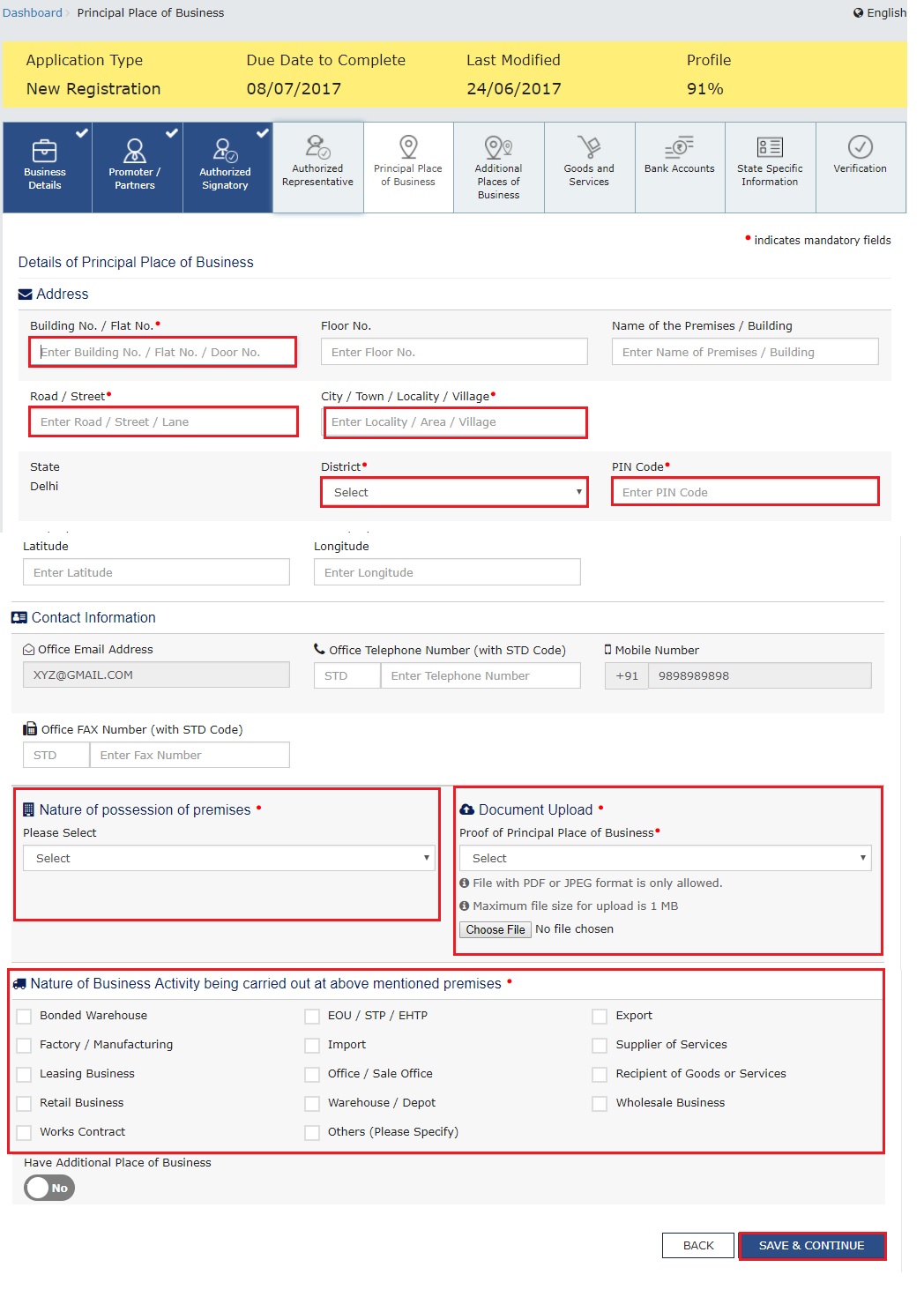Tick the Supplier of Services checkbox
The image size is (924, 1312).
[x=600, y=1046]
